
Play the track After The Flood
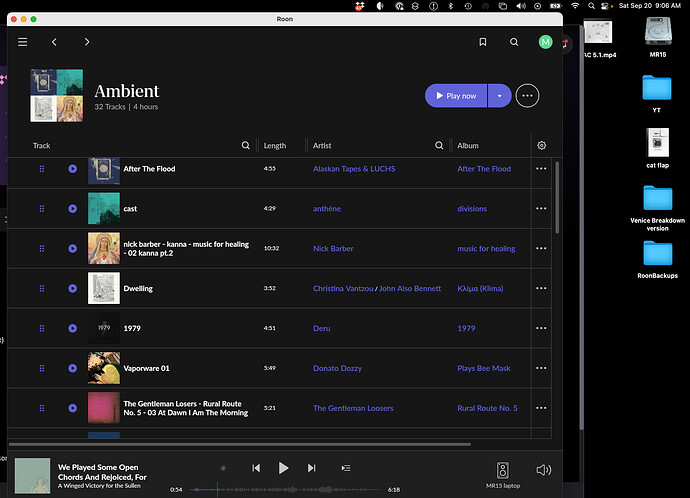point(73,169)
